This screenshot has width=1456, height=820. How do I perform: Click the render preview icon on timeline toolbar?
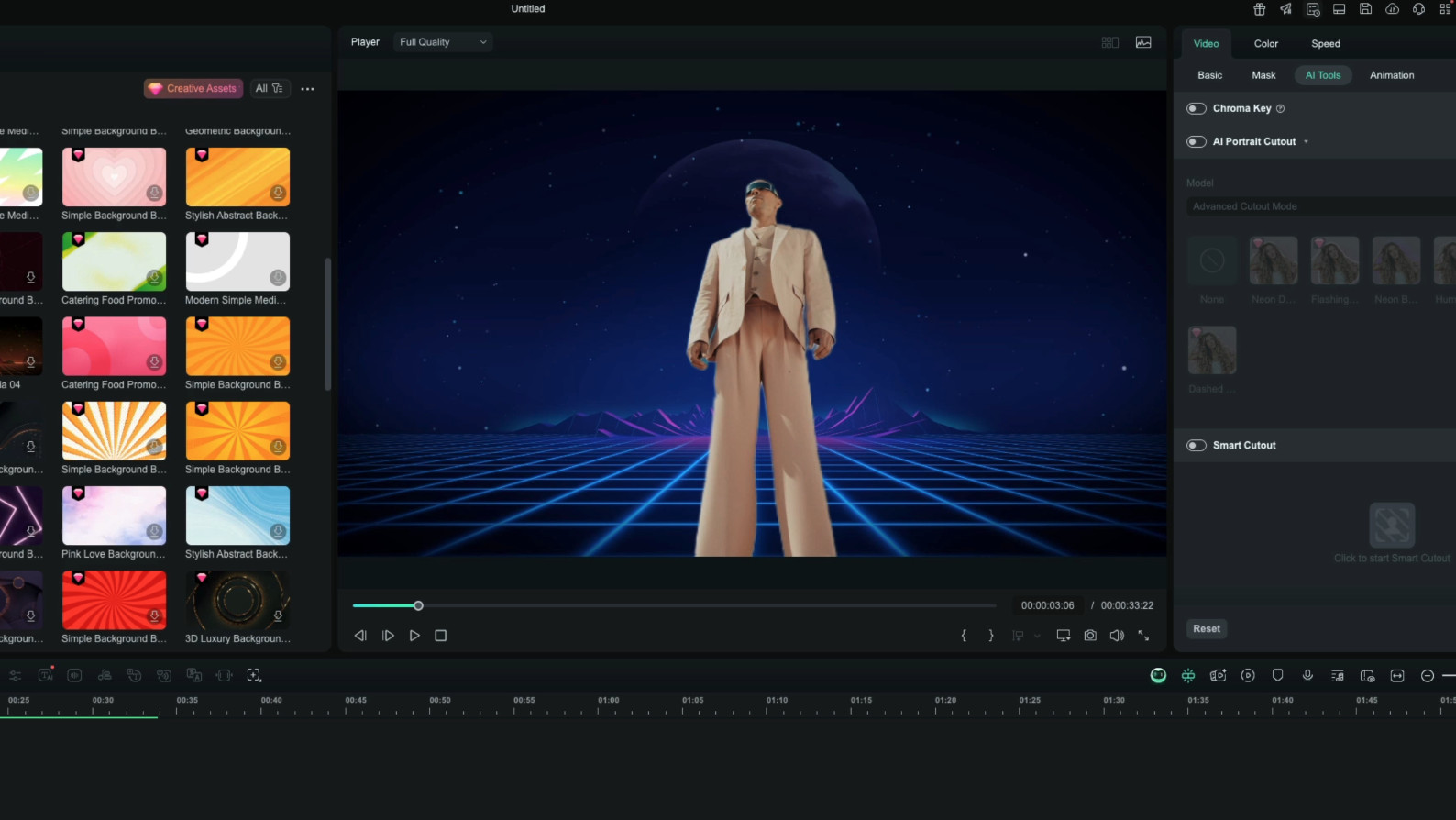click(1248, 676)
